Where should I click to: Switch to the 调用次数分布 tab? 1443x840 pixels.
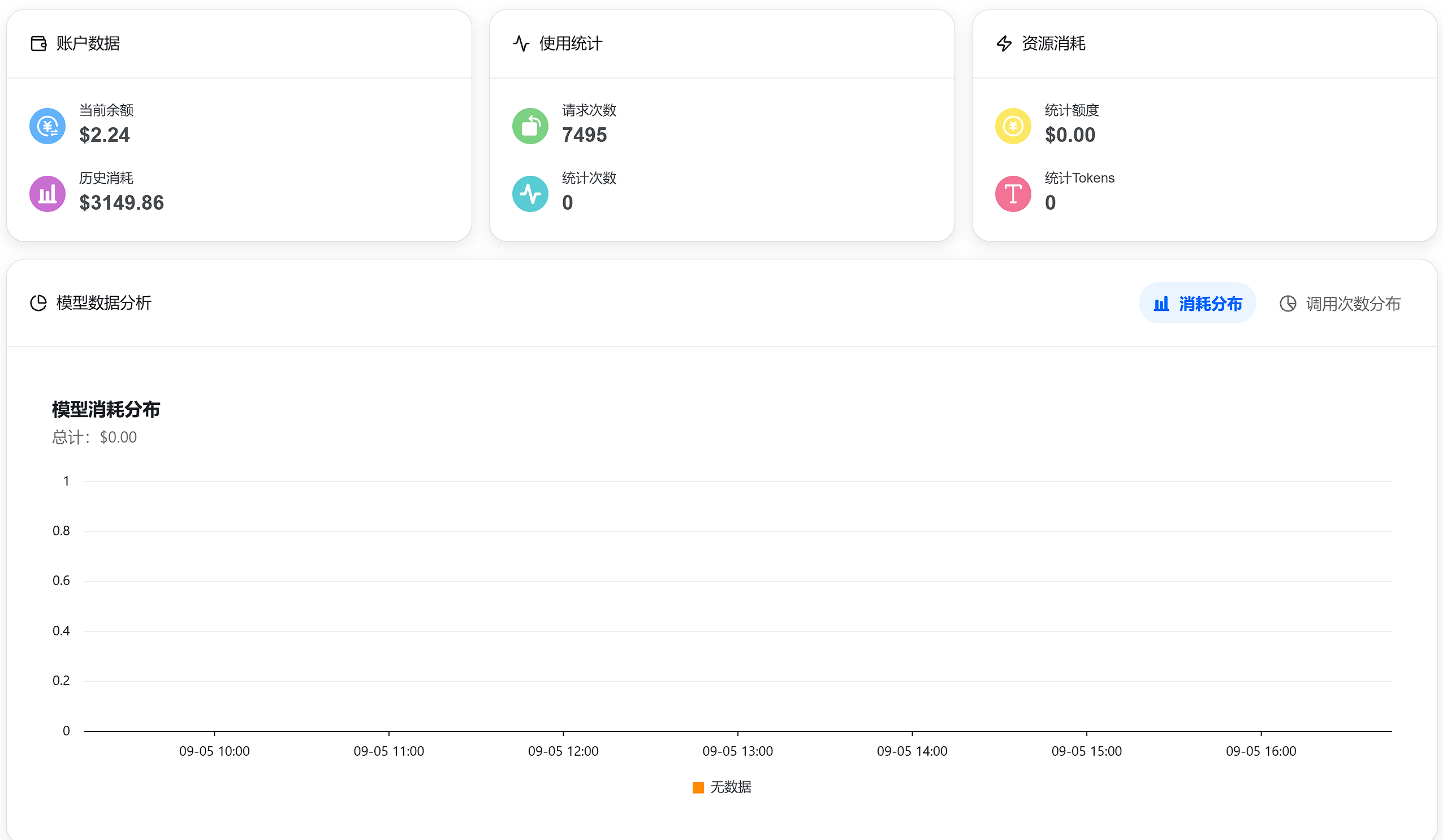click(1340, 303)
